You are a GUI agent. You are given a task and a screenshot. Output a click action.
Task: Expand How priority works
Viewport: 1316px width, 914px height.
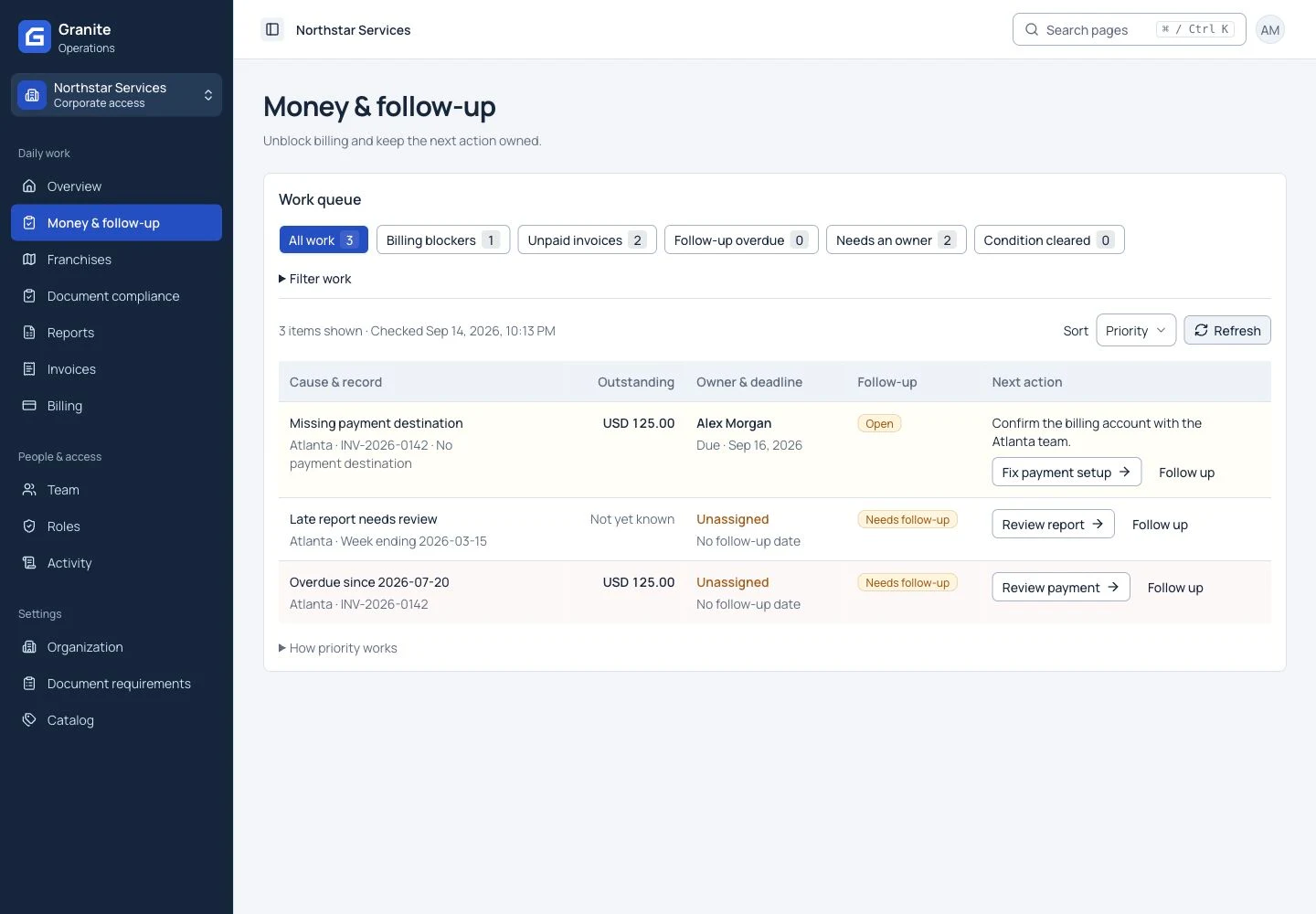click(x=337, y=648)
